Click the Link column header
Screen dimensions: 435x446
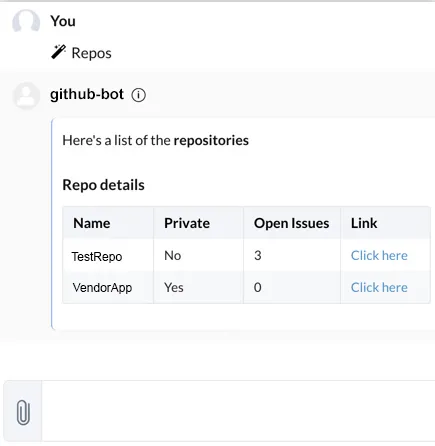click(364, 223)
